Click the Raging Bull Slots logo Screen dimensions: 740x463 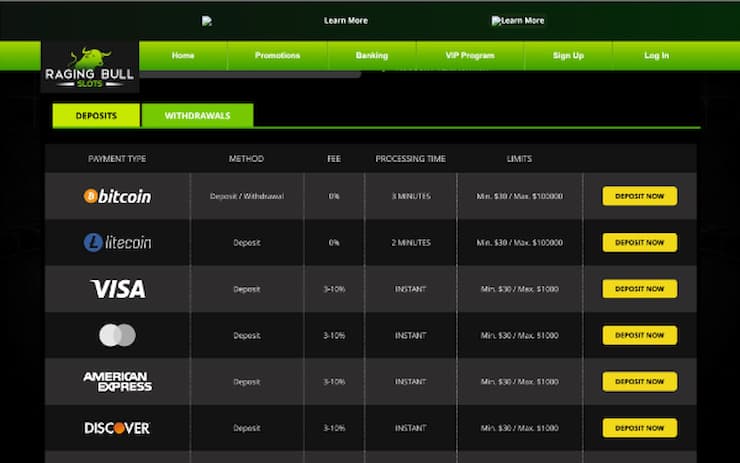90,67
